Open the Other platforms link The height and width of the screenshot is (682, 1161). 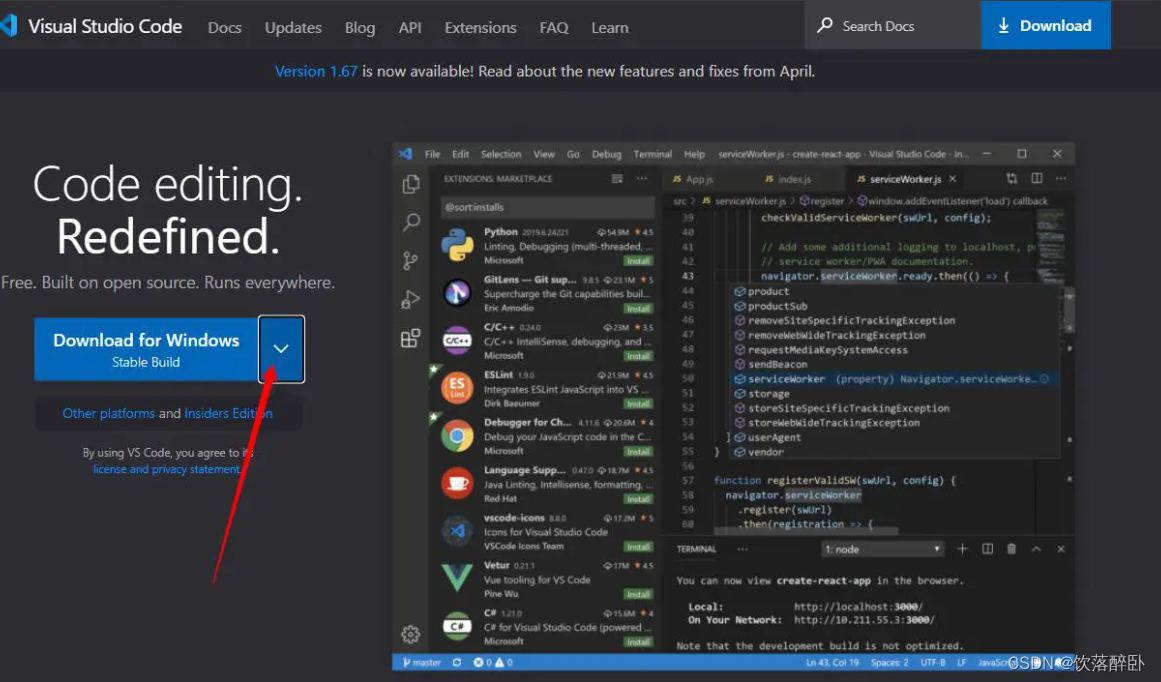[109, 413]
